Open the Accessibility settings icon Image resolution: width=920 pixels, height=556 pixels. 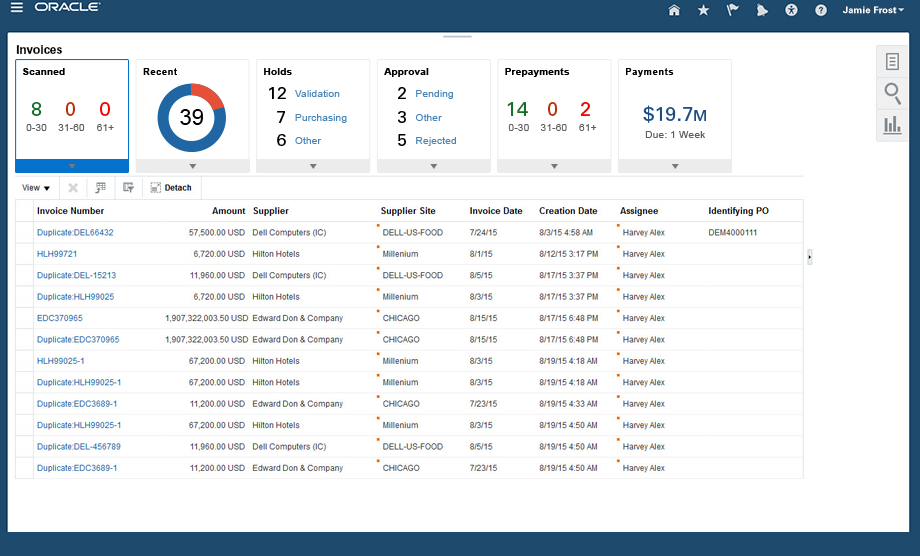[x=791, y=10]
